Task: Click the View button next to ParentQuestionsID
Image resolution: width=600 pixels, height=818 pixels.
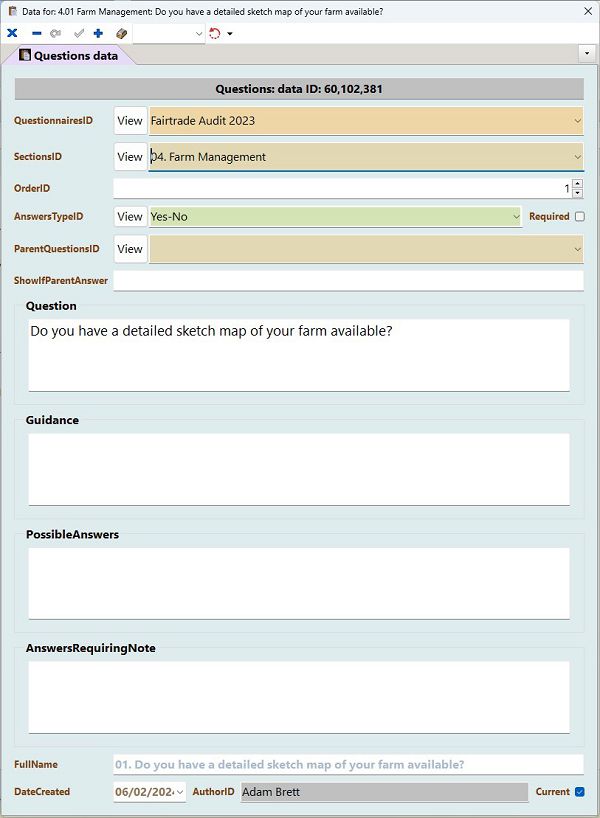Action: click(130, 249)
